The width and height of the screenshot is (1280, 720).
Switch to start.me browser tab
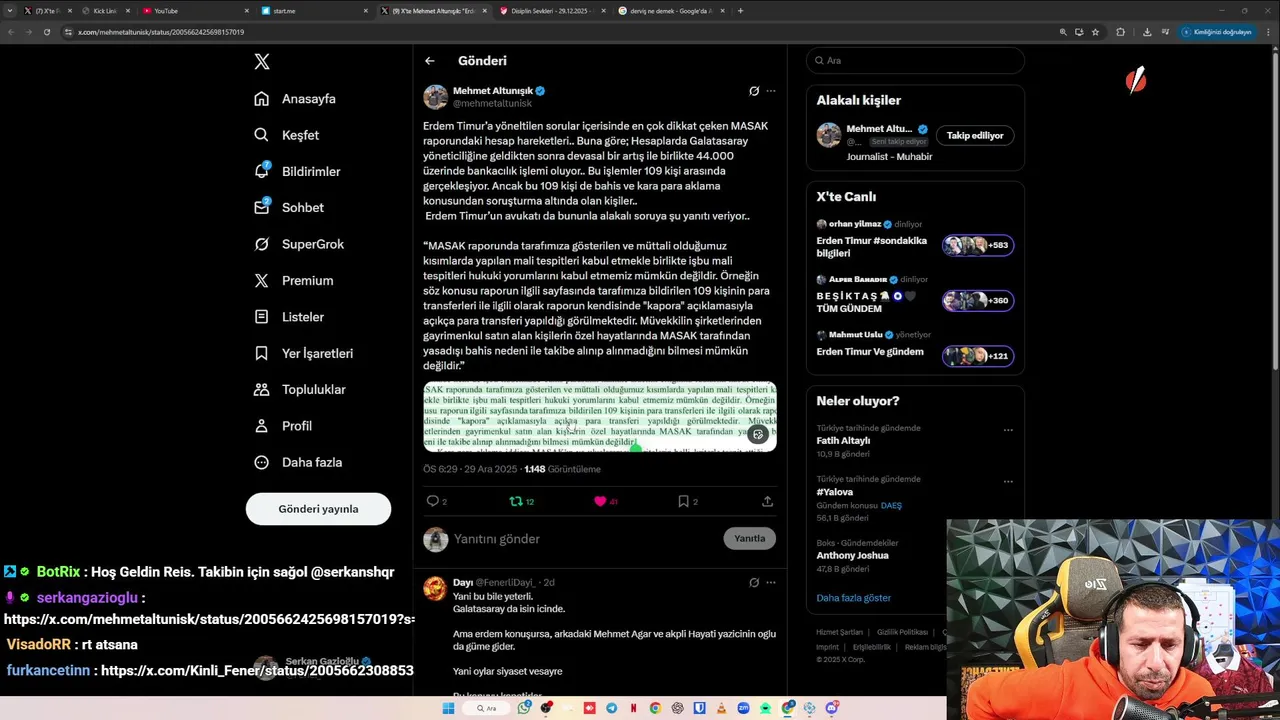click(313, 11)
